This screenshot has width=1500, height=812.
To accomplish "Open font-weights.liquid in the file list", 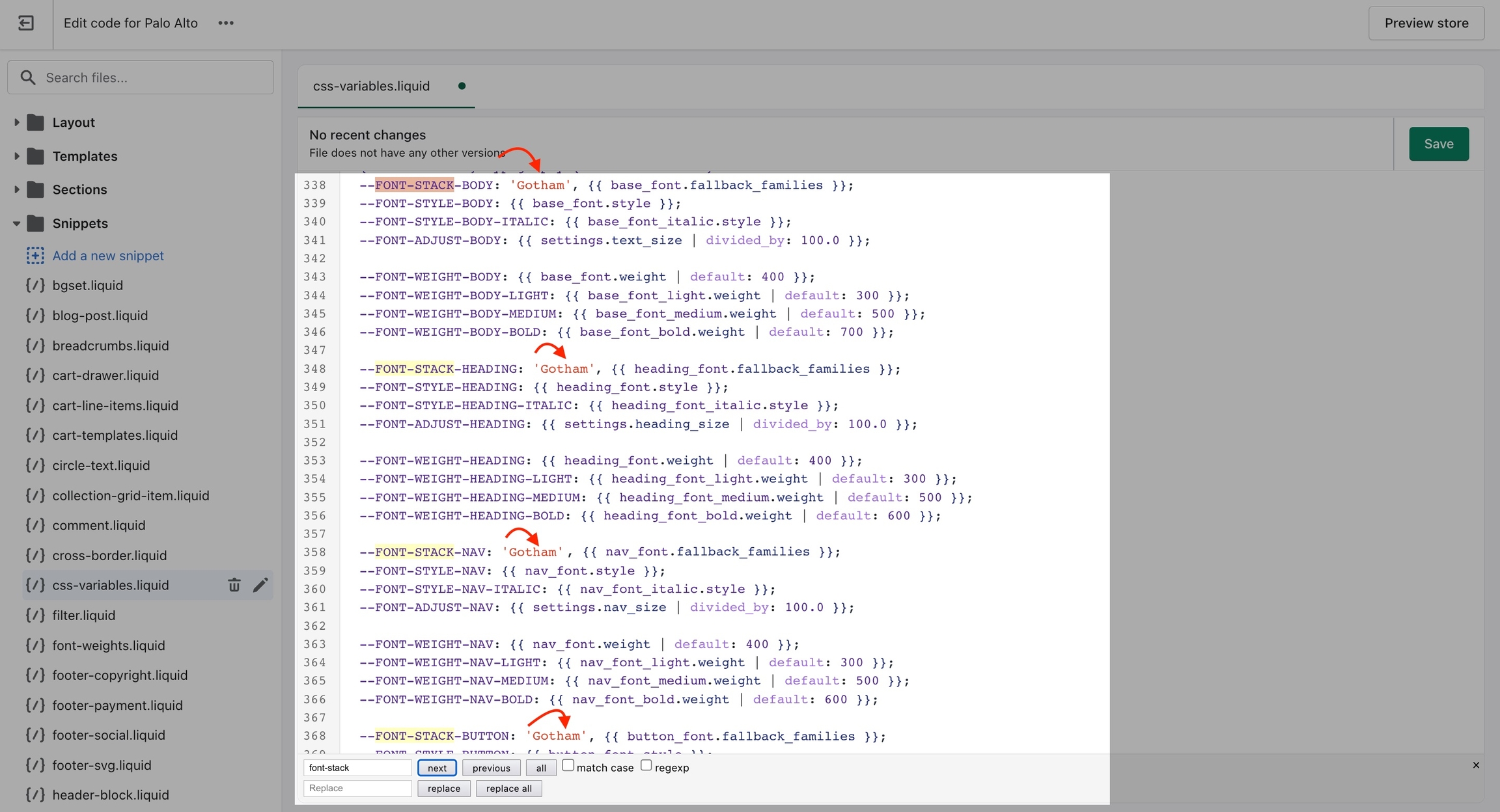I will point(109,645).
